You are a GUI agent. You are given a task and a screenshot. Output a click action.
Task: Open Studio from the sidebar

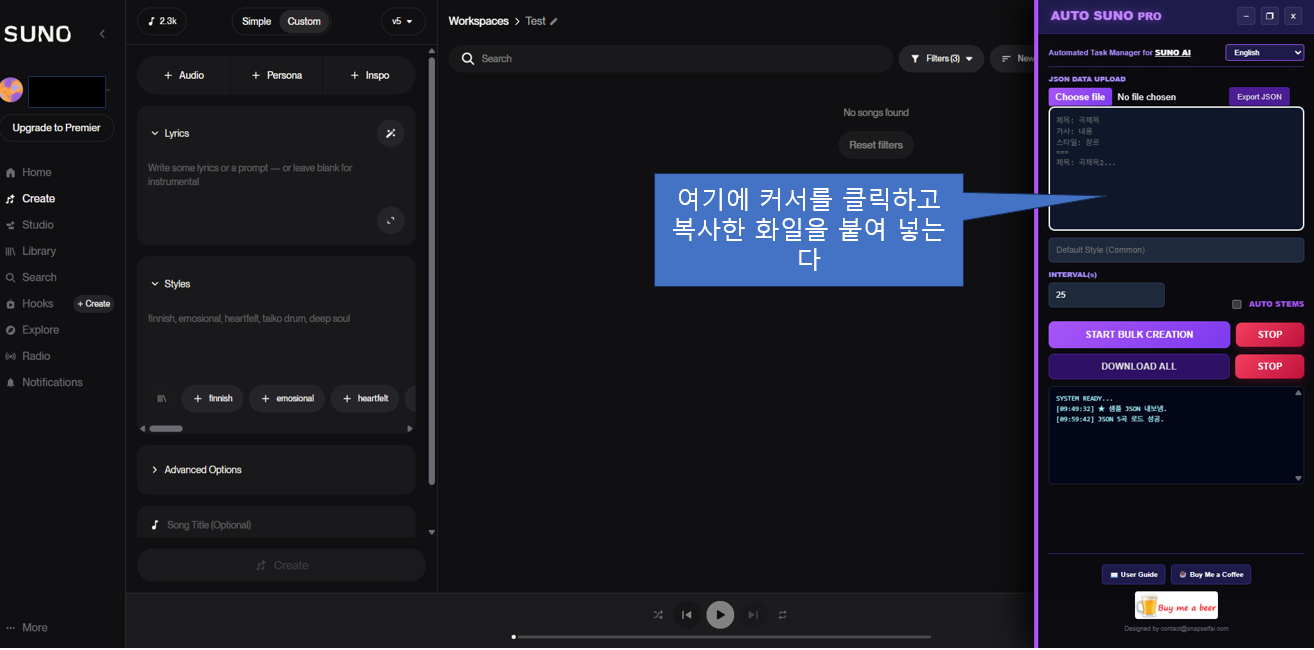(x=29, y=225)
